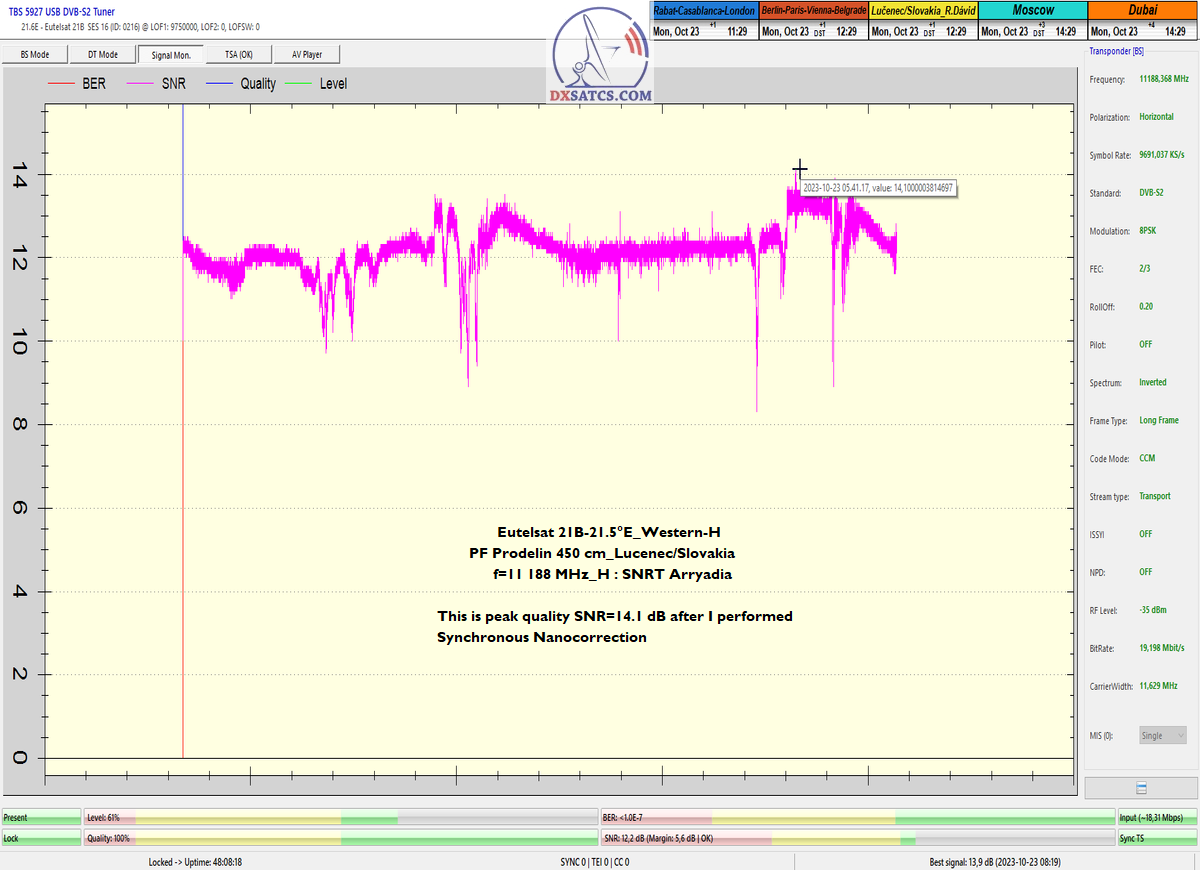Switch to the AV Player tab

308,54
